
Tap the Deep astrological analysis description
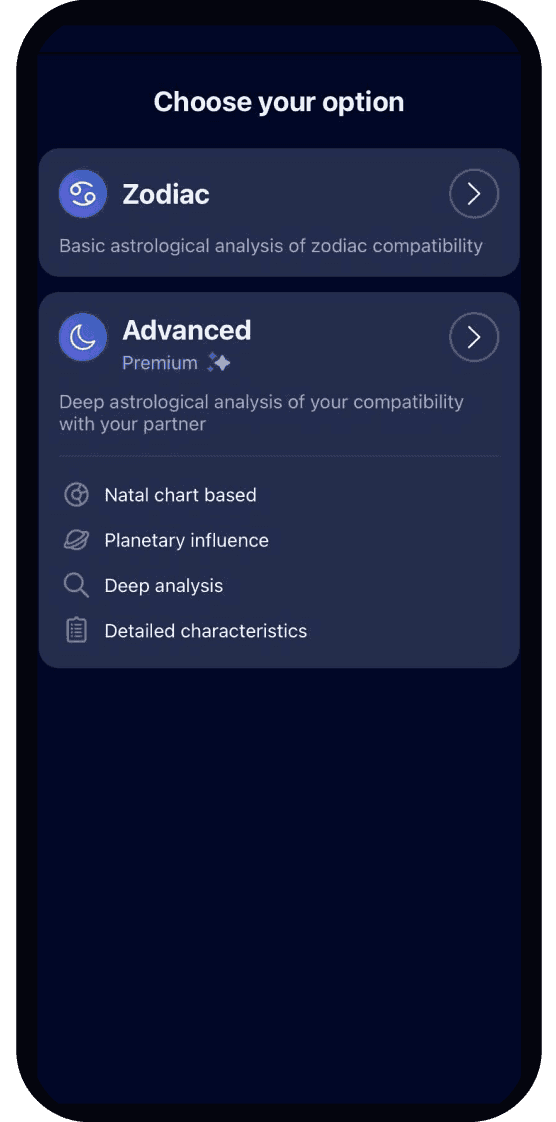(262, 413)
